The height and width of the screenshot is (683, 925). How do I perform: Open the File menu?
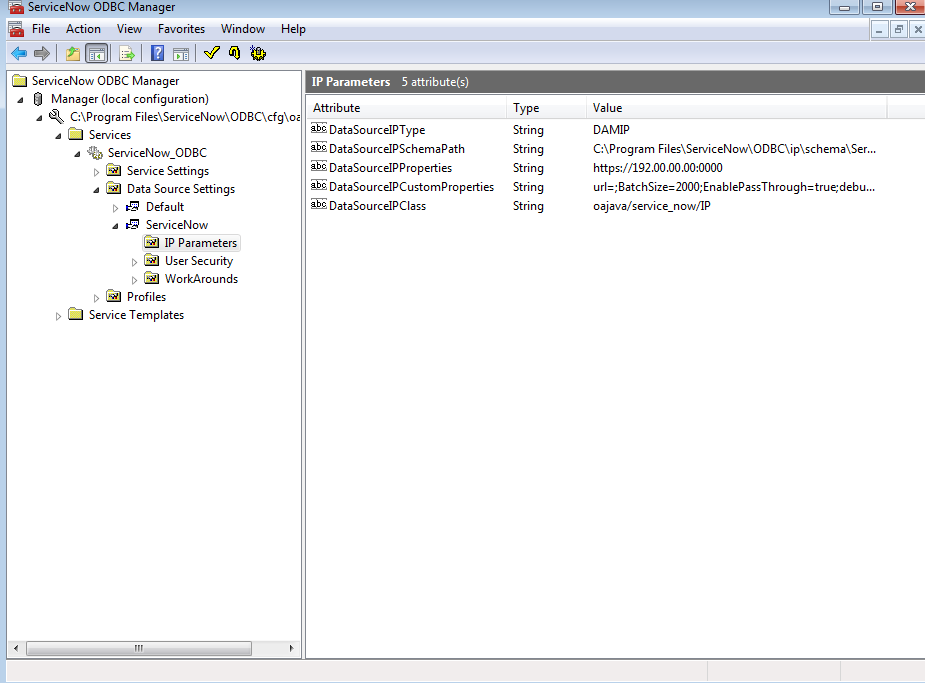[41, 29]
